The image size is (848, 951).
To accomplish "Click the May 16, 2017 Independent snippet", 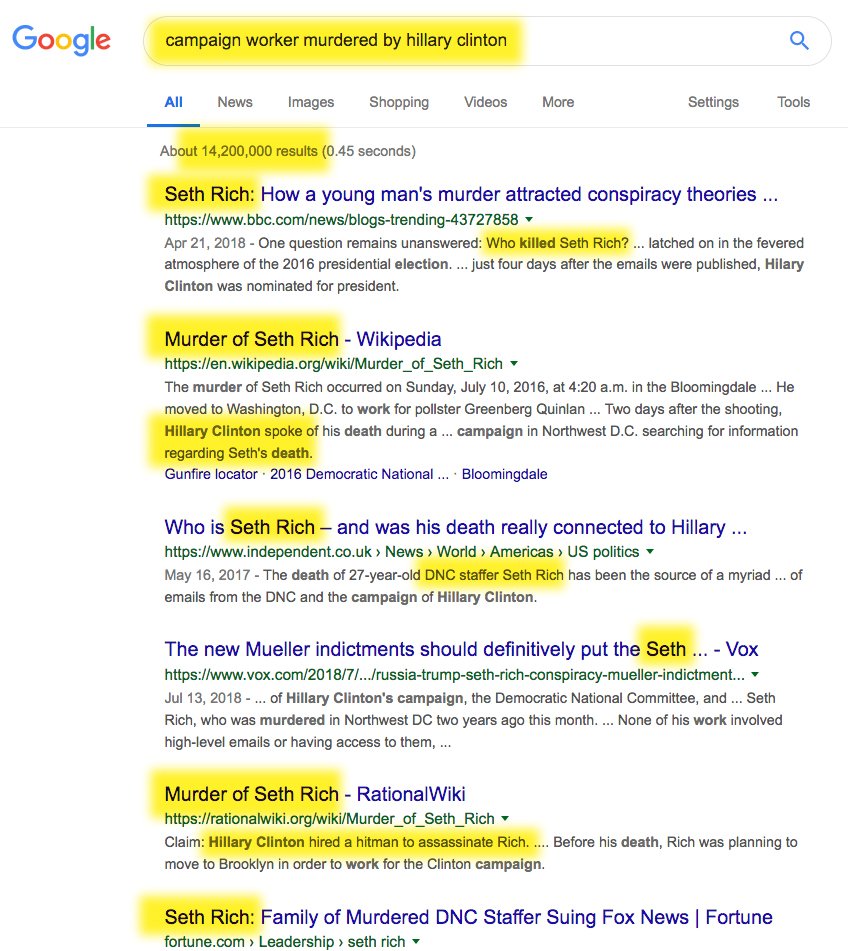I will 483,586.
